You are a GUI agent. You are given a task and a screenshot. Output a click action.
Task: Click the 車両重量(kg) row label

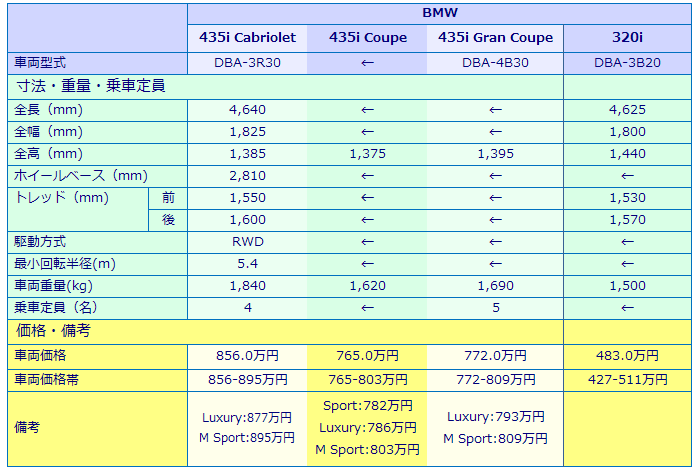97,286
